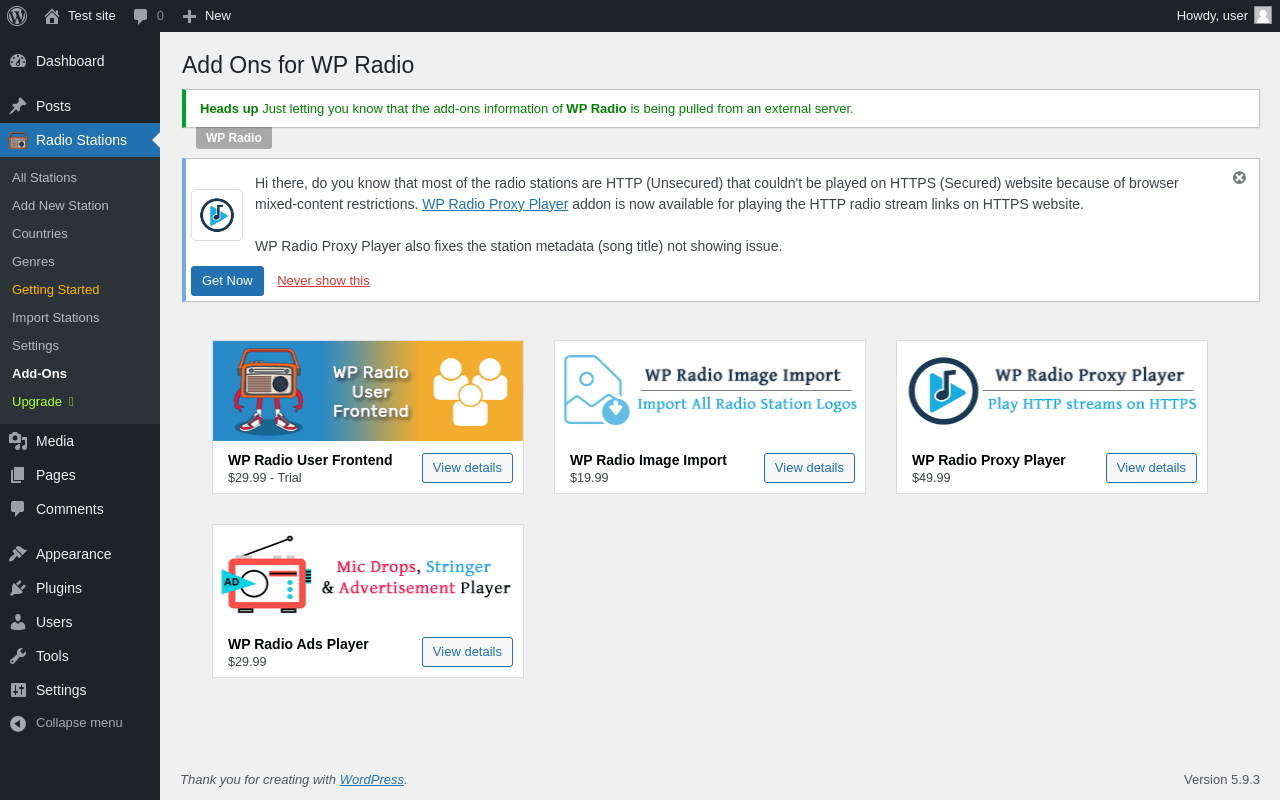This screenshot has width=1280, height=800.
Task: Click the Users sidebar icon
Action: [x=18, y=622]
